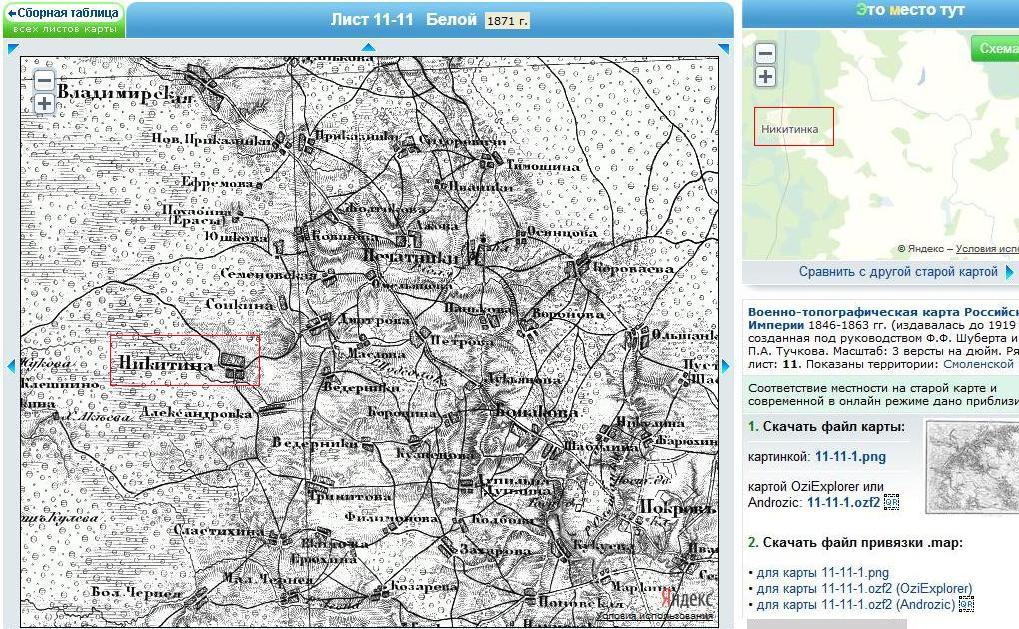Click the Никитинка label on mini map
1019x629 pixels.
(790, 129)
